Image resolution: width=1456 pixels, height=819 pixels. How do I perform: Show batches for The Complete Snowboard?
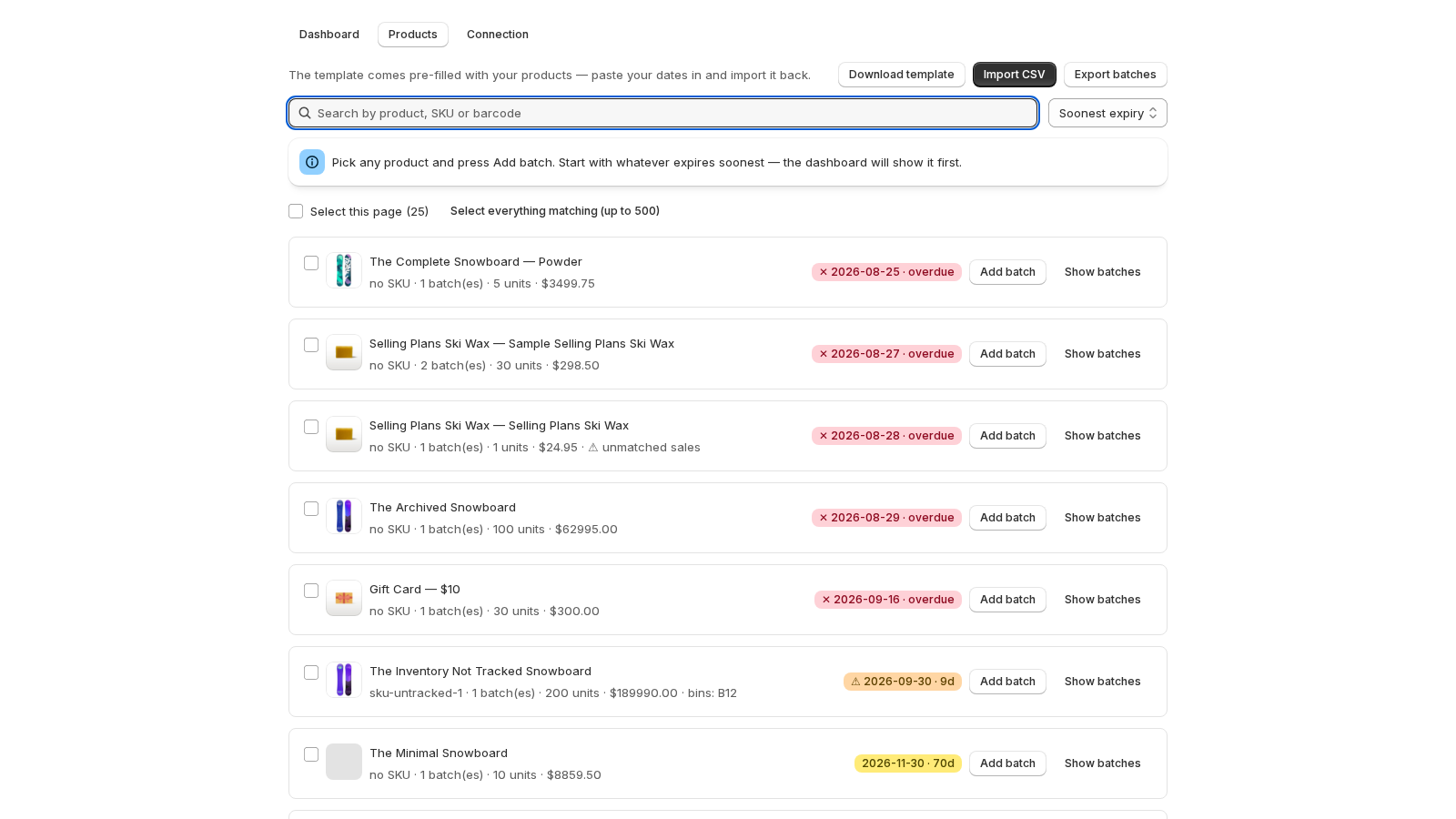[x=1102, y=272]
